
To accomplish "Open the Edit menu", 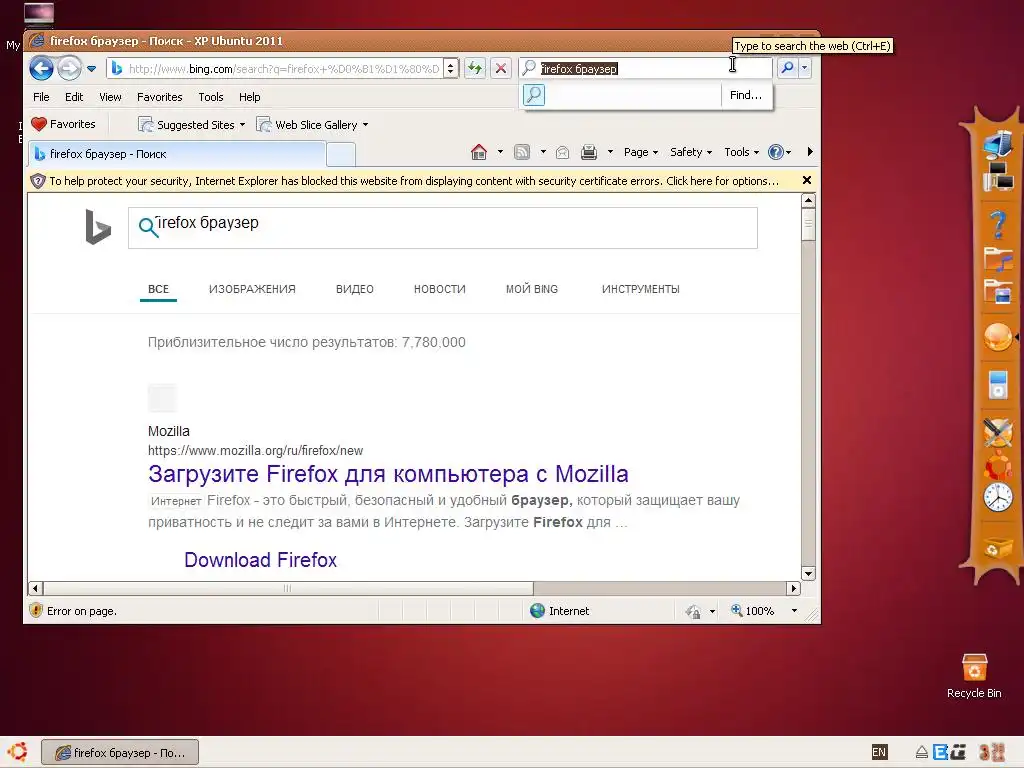I will [x=74, y=97].
